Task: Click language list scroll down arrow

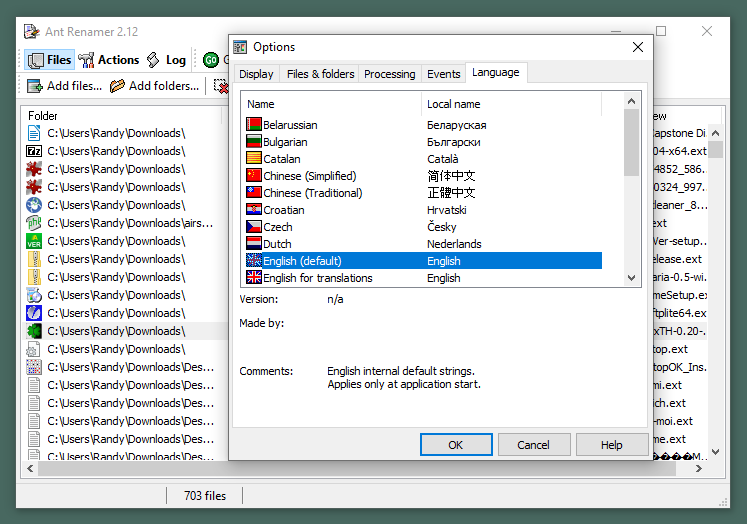Action: pos(632,278)
